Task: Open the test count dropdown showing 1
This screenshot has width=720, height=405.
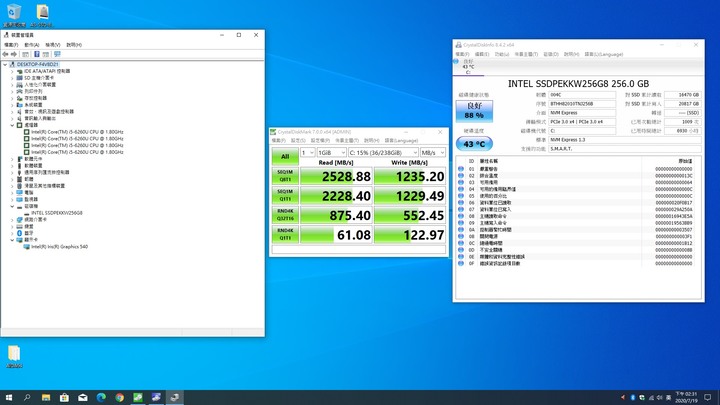Action: [308, 152]
